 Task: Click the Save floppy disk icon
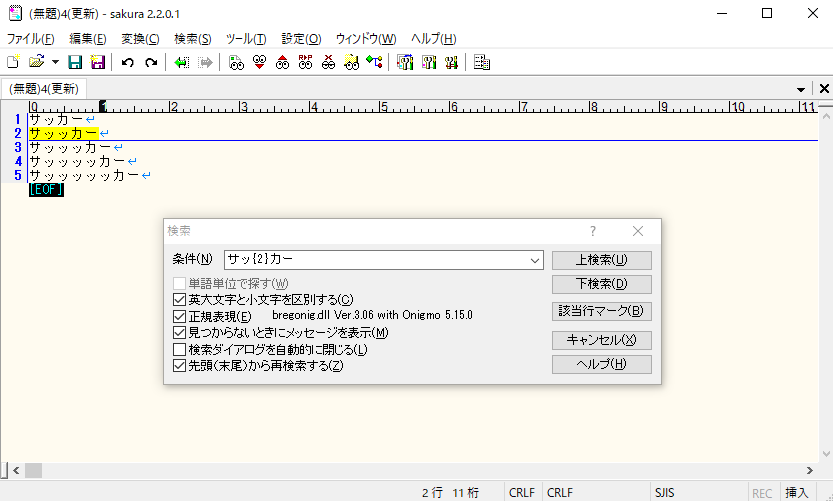74,62
